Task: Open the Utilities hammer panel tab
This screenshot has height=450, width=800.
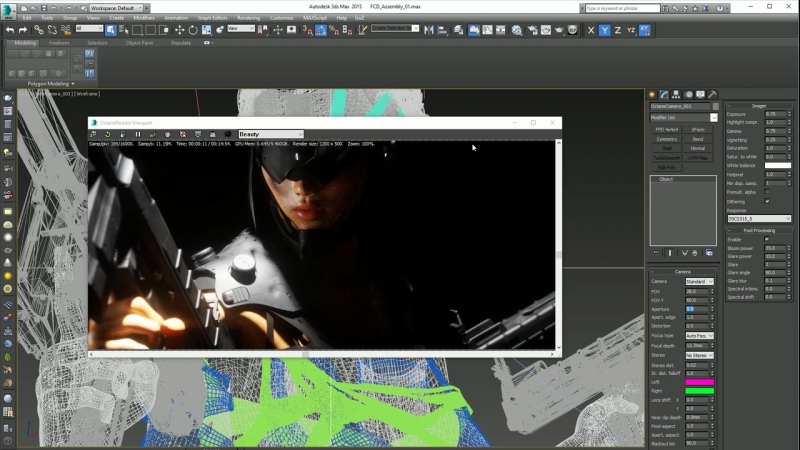Action: tap(712, 94)
